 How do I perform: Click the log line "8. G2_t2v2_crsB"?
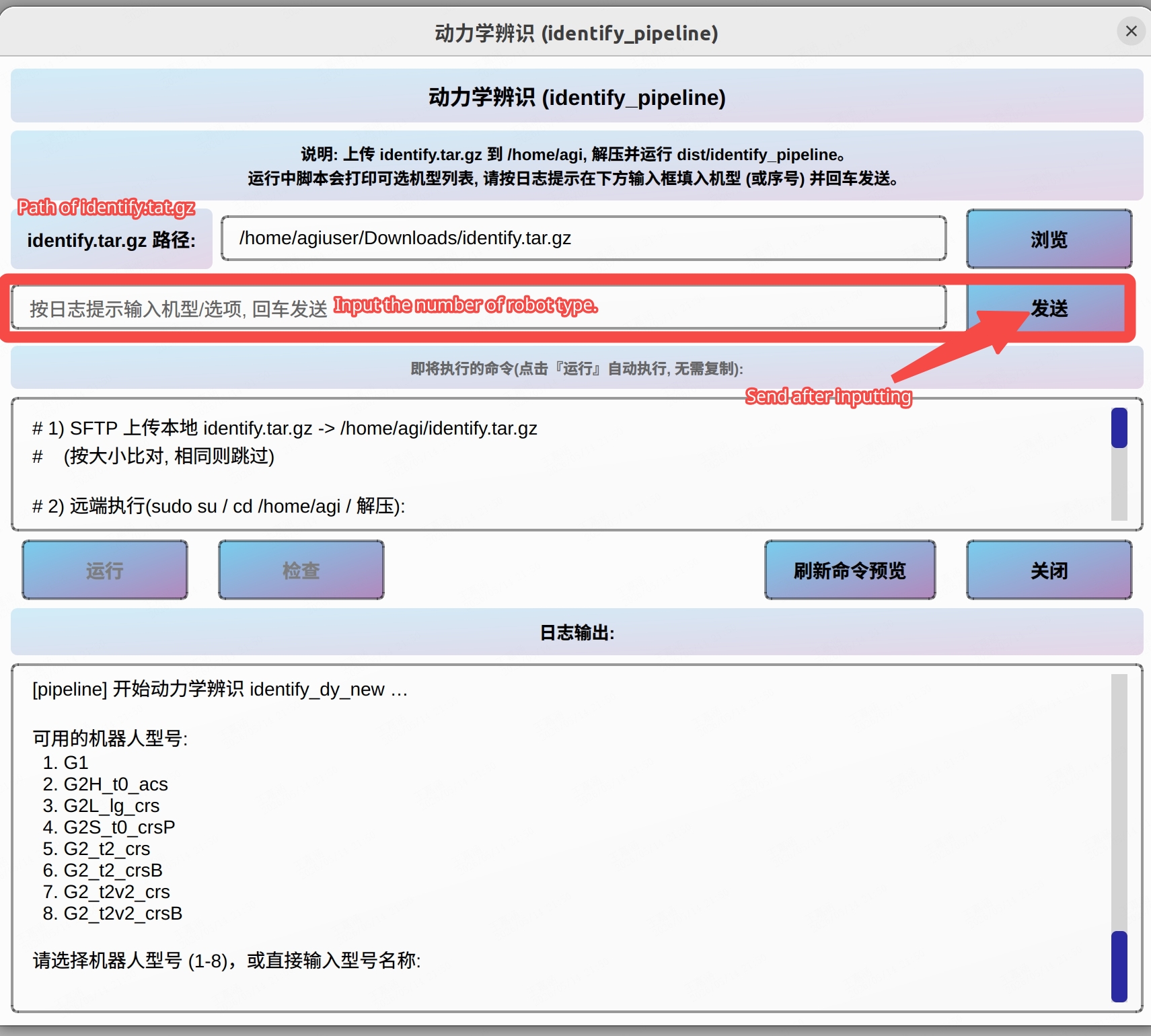112,913
